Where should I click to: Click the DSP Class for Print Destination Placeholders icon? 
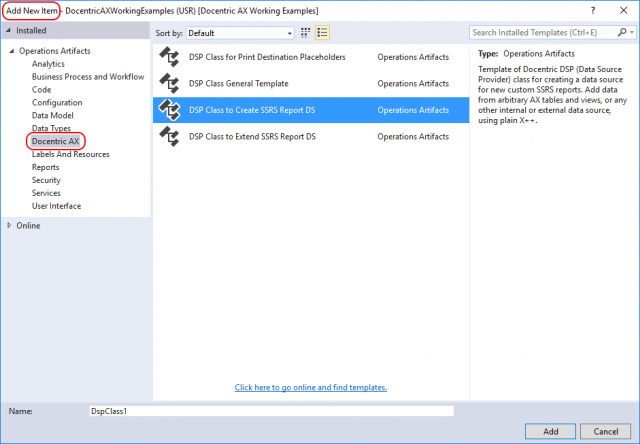pyautogui.click(x=169, y=57)
